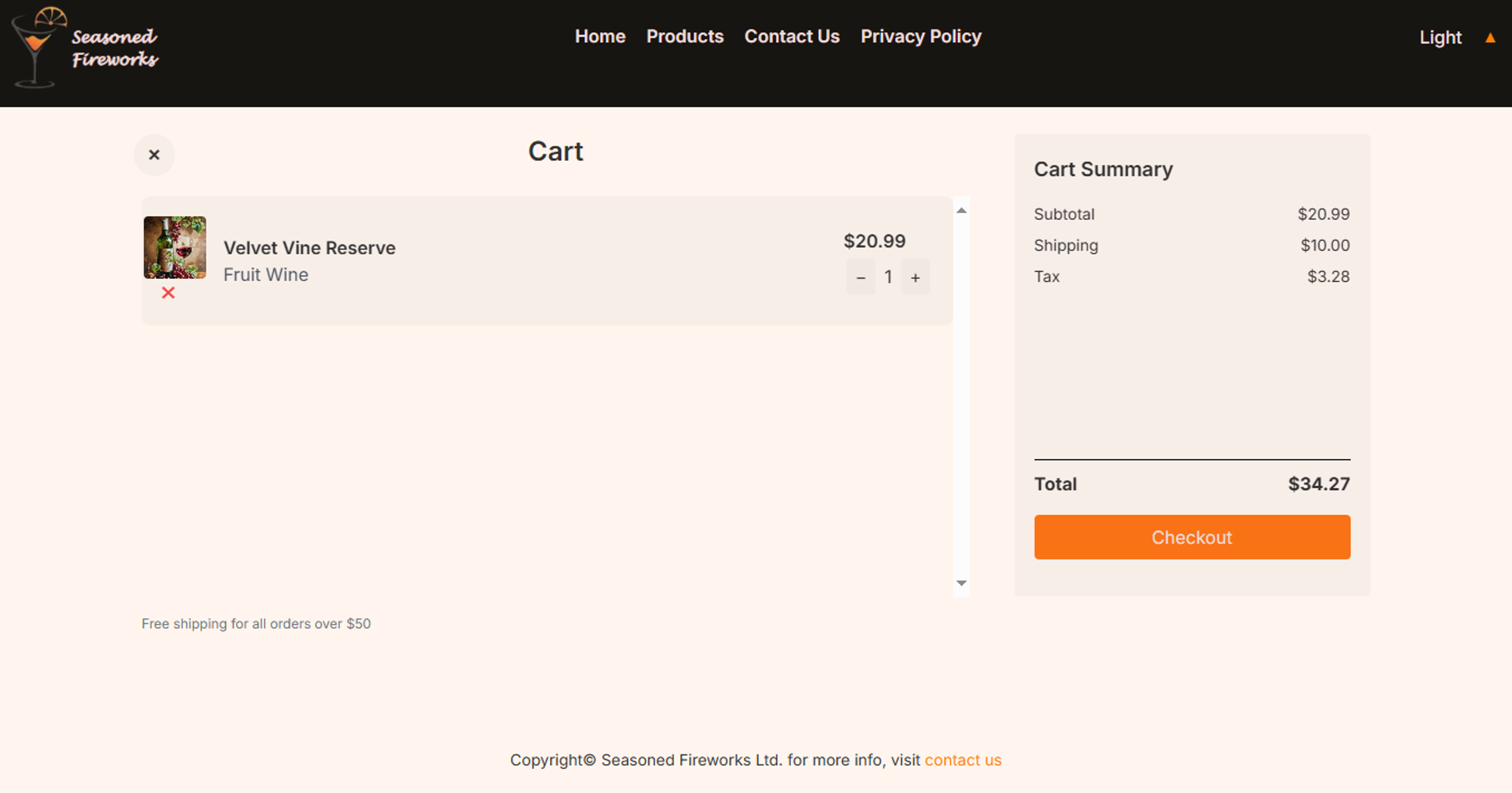The image size is (1512, 793).
Task: Open the Products page
Action: tap(685, 36)
